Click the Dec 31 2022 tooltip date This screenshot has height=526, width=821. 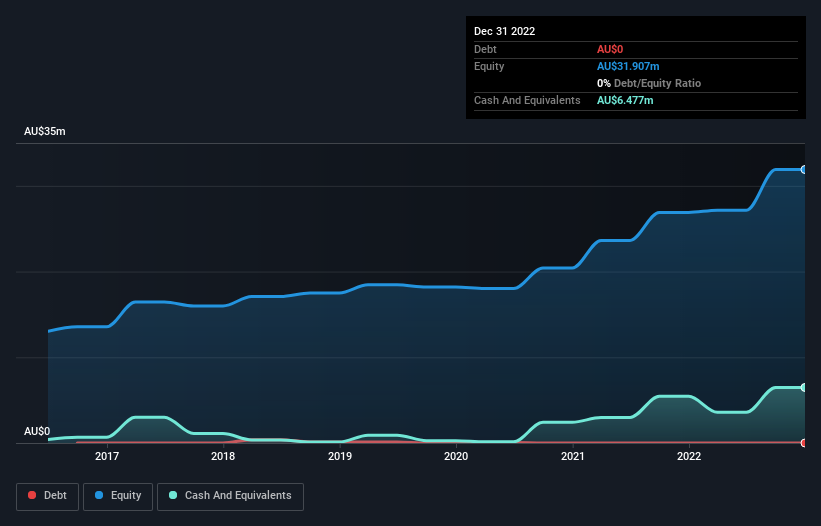504,31
